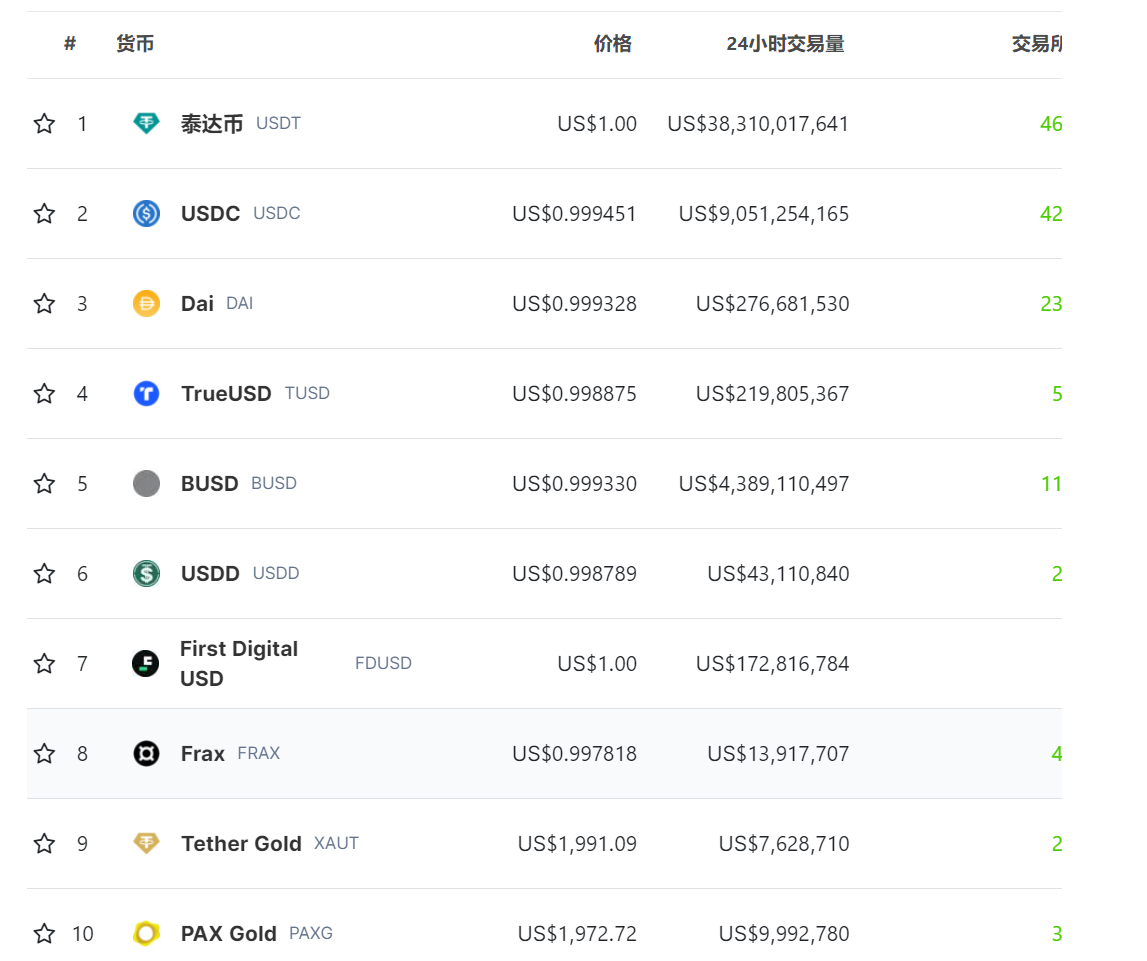Click FDUSD volume US$172,816,784

point(772,663)
